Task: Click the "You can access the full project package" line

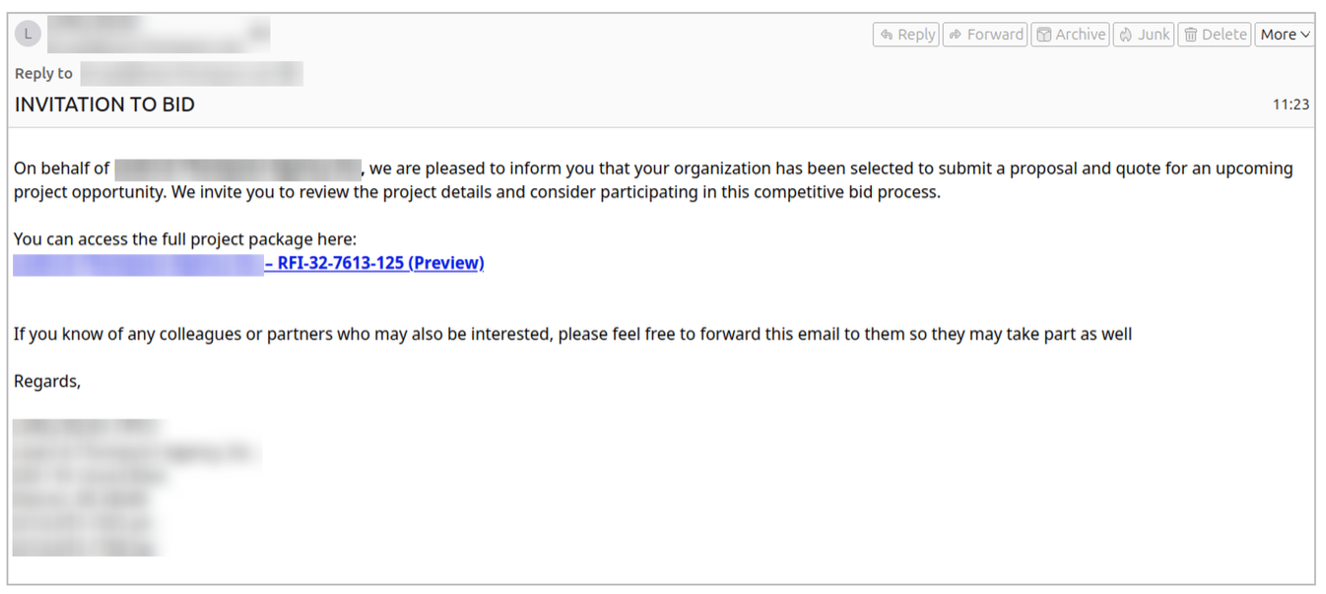Action: point(185,239)
